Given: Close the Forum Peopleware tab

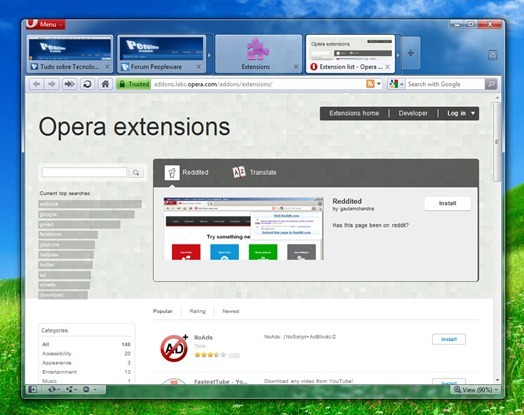Looking at the screenshot, I should coord(199,67).
